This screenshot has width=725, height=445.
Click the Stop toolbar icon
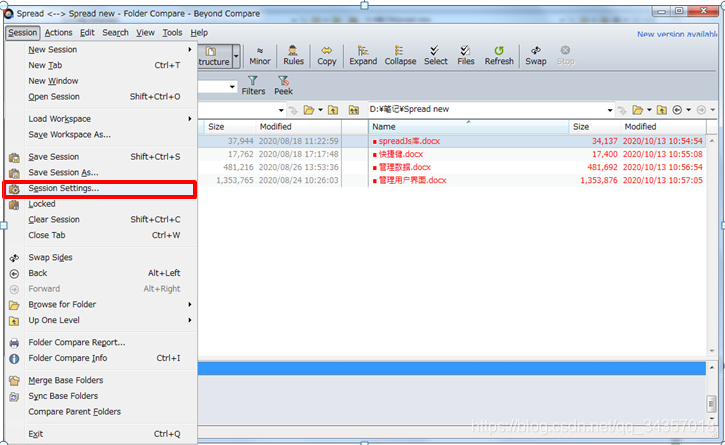click(565, 56)
